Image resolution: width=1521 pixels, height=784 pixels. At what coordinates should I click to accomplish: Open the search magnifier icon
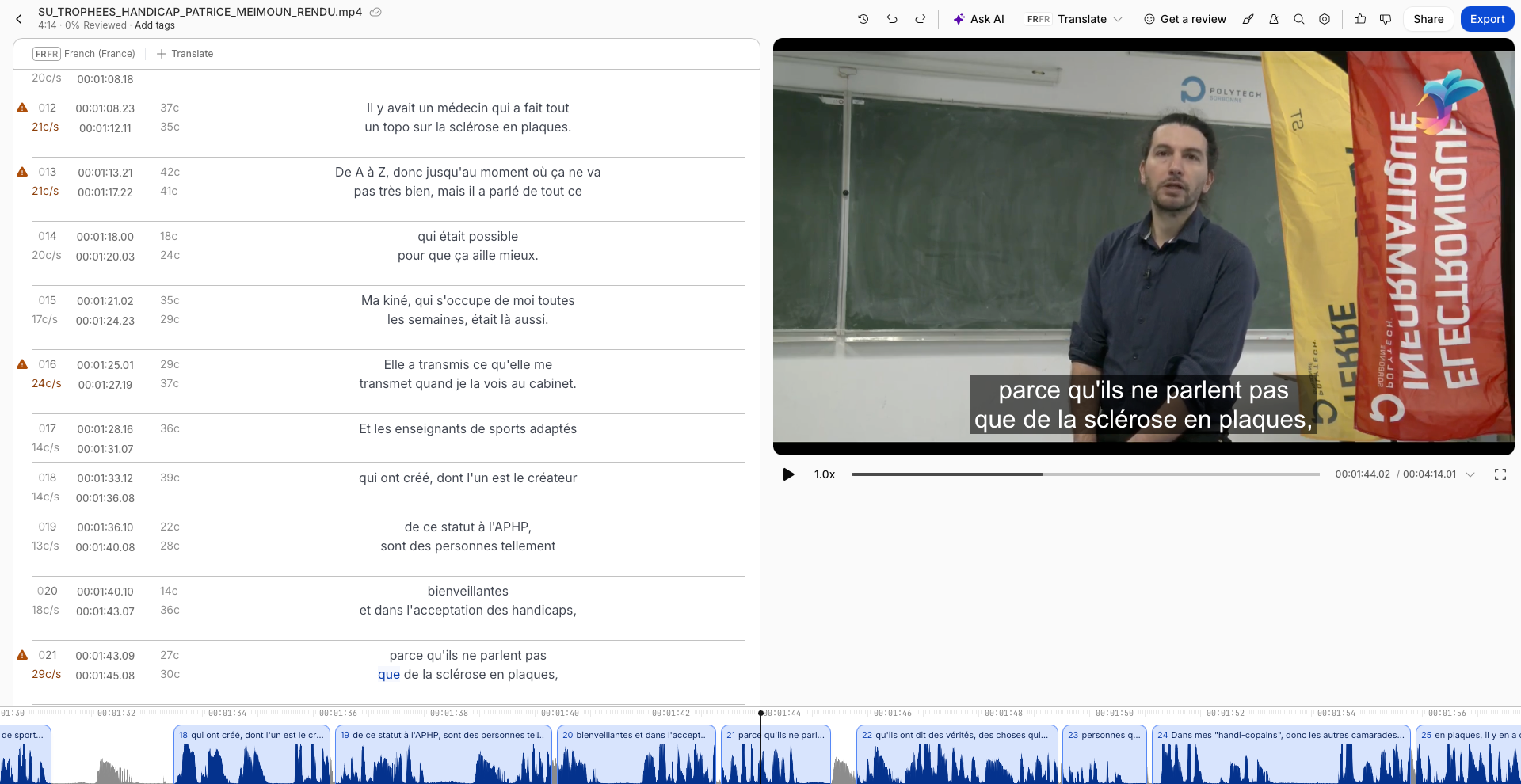(1299, 19)
